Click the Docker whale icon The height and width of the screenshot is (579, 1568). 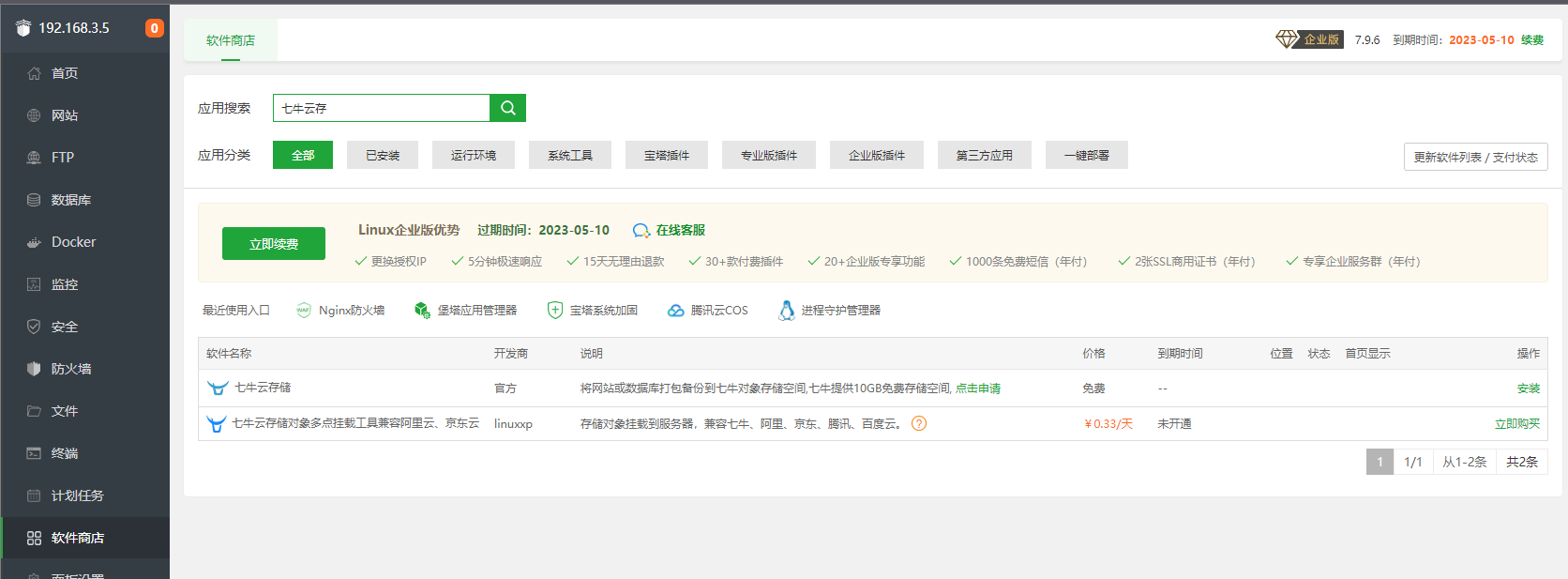(x=34, y=242)
